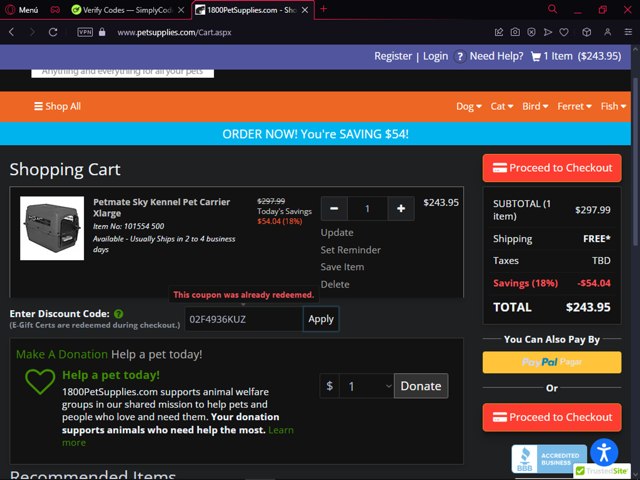This screenshot has width=640, height=480.
Task: Open Petmate Sky Kennel product thumbnail
Action: (x=52, y=228)
